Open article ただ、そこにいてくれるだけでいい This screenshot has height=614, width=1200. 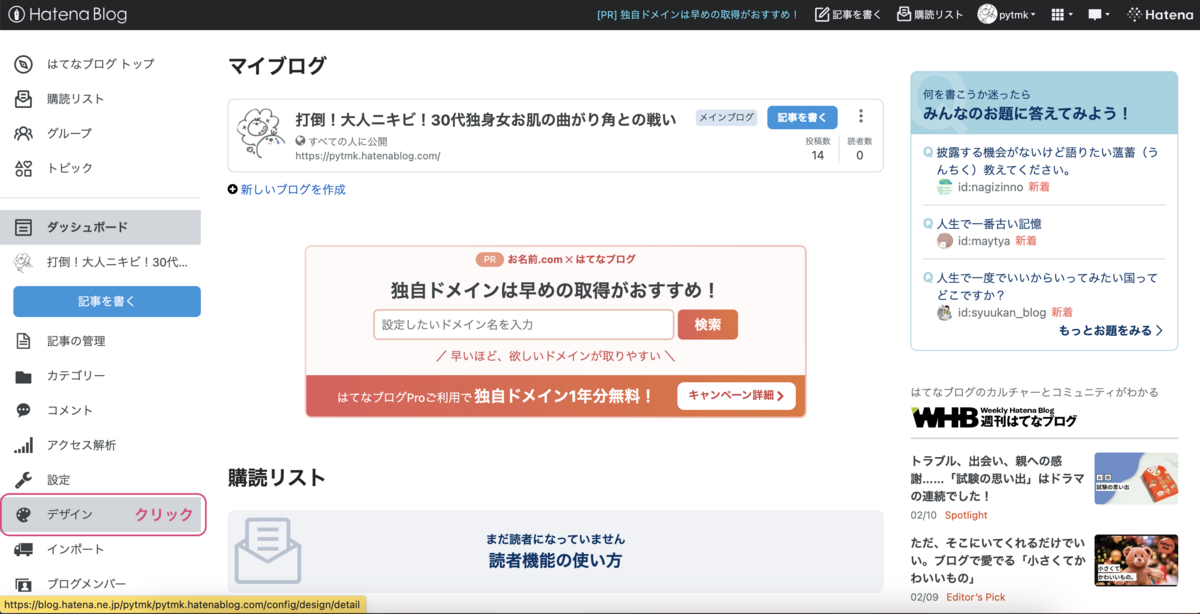(998, 560)
